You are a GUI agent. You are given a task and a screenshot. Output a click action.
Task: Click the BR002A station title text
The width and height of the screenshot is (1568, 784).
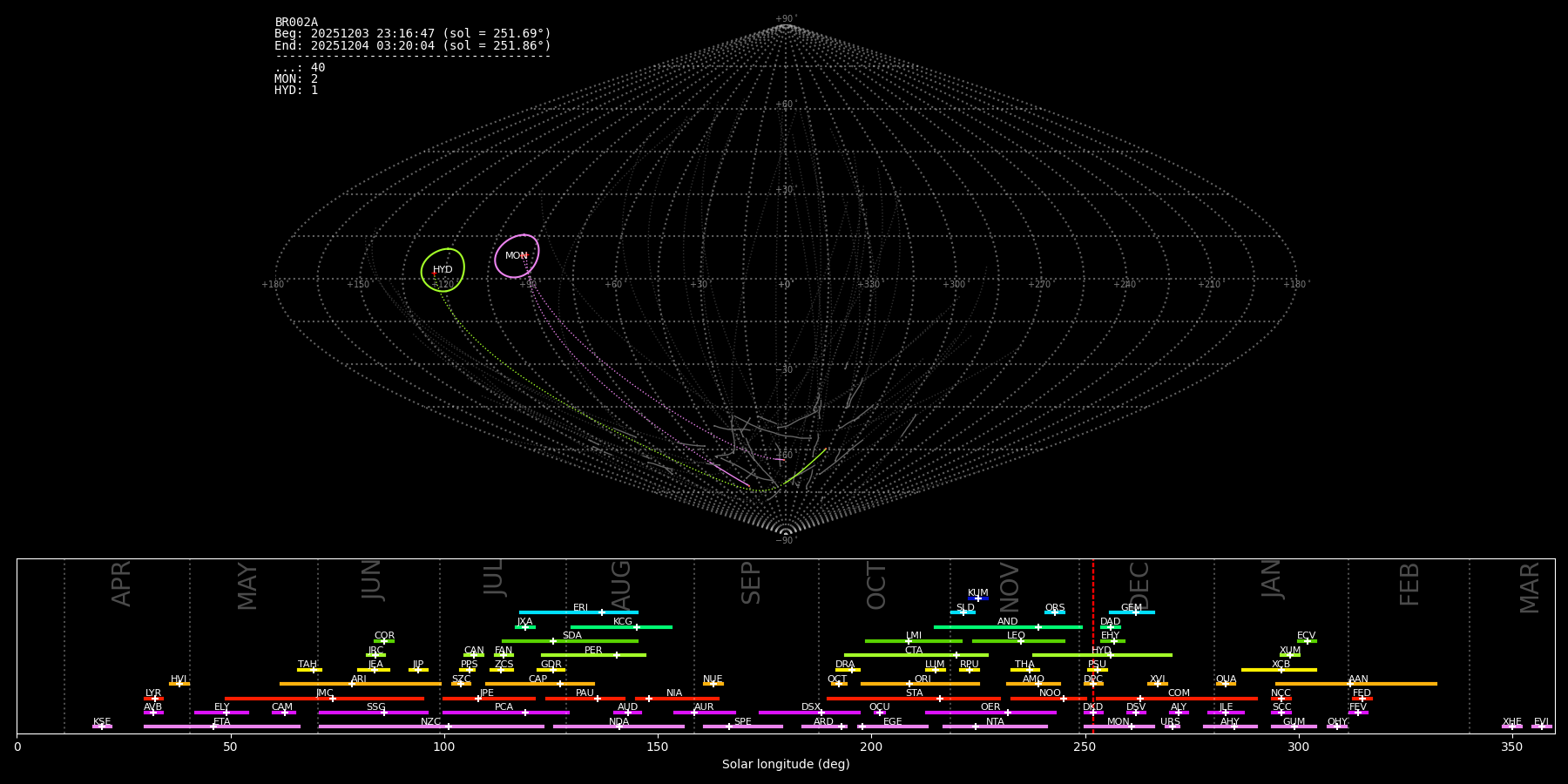296,23
